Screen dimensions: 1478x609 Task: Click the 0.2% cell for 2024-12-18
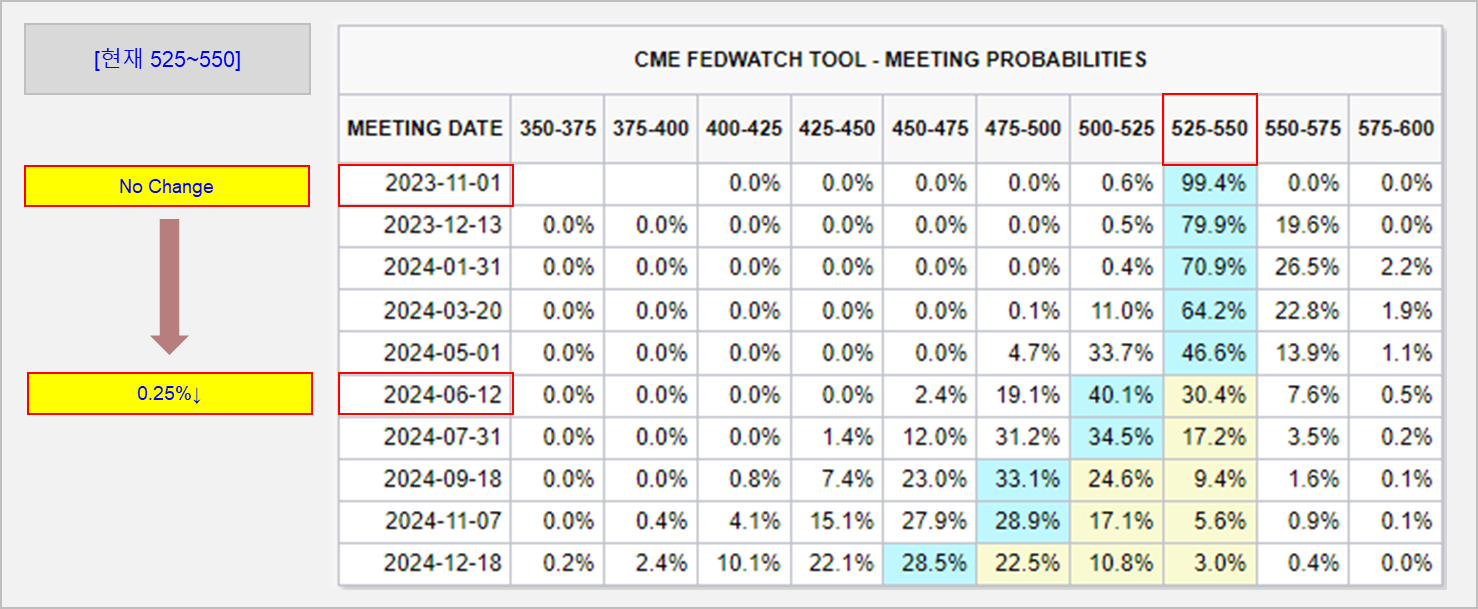coord(557,563)
